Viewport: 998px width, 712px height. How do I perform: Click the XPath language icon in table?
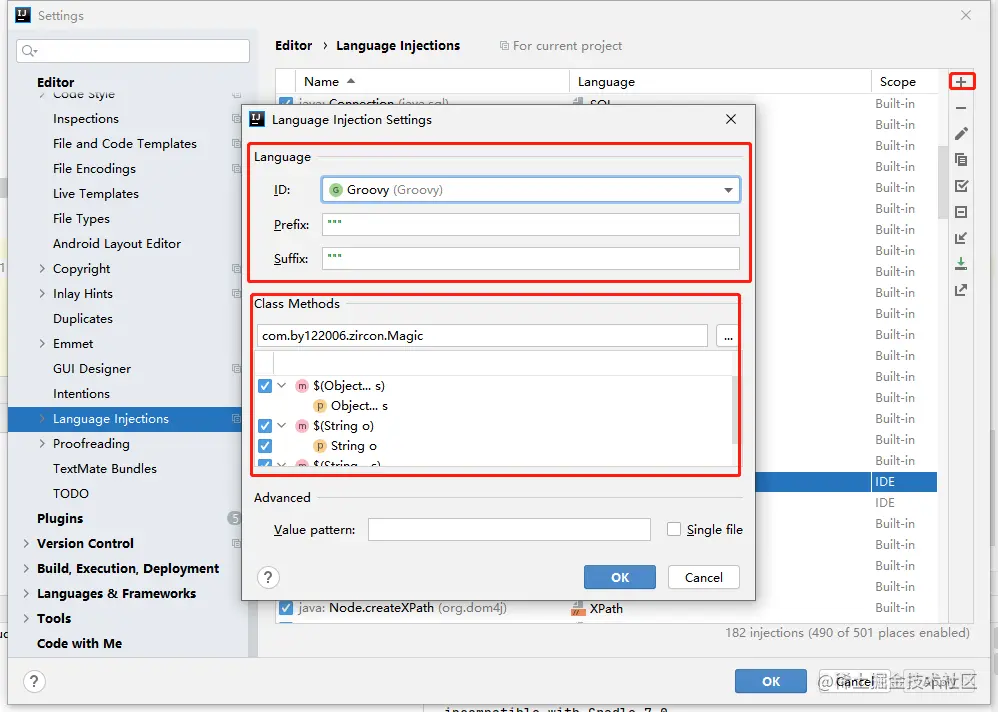pos(578,608)
